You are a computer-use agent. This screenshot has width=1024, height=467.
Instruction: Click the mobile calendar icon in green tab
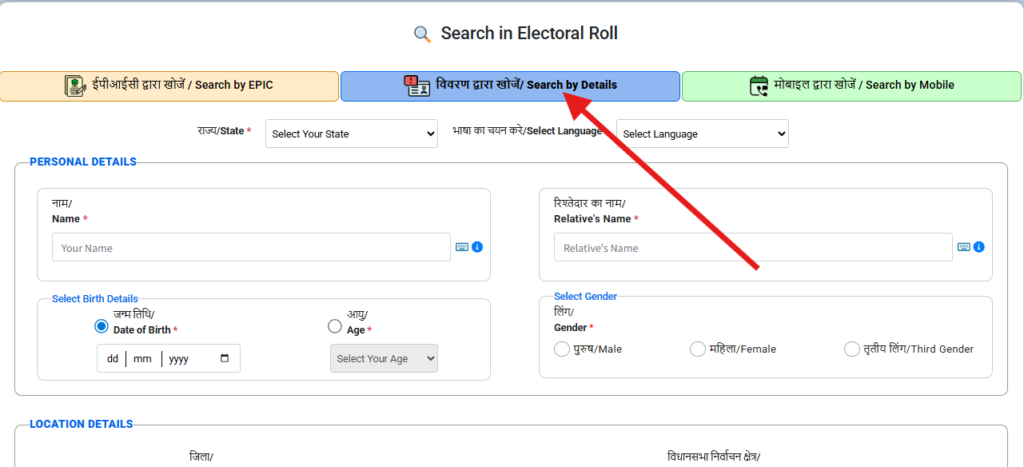click(759, 85)
